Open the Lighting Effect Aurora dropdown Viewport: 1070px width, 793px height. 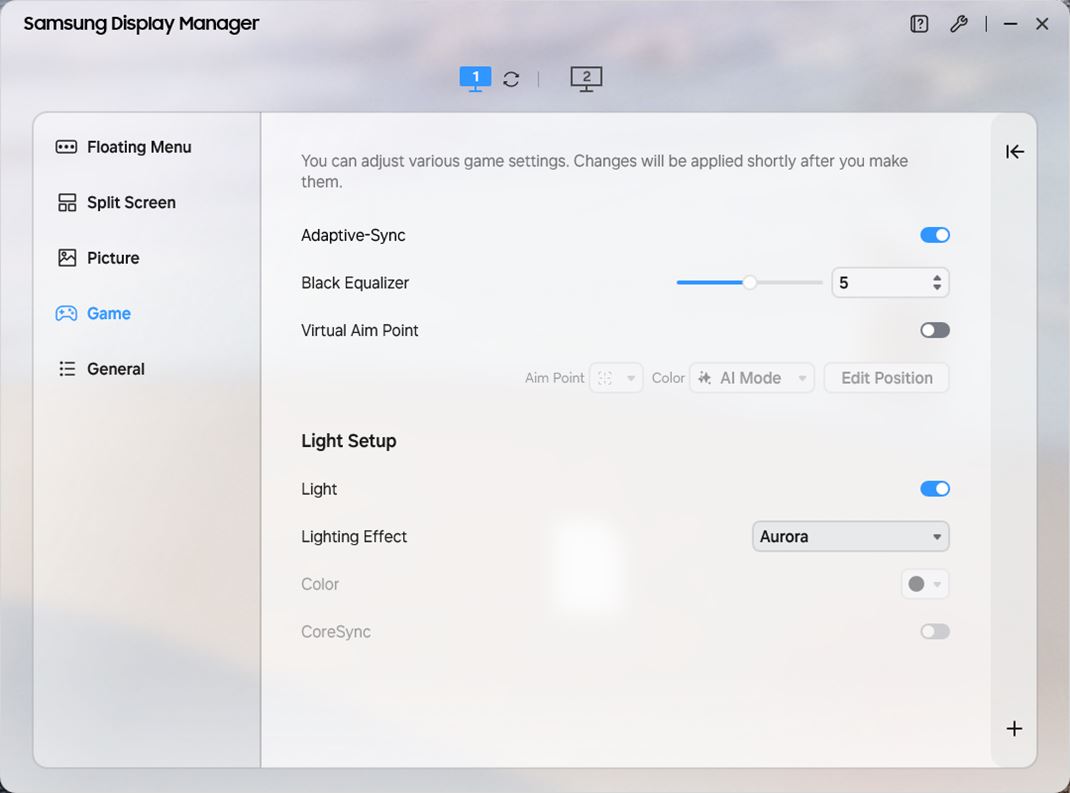[850, 536]
